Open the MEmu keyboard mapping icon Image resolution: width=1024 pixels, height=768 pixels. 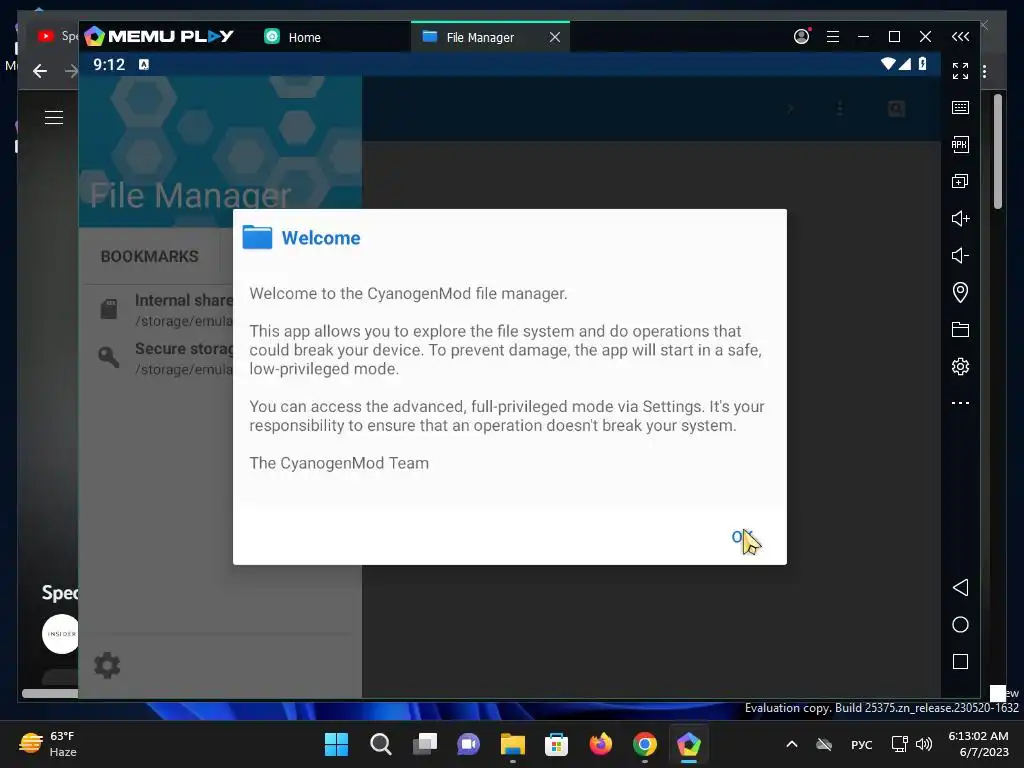click(960, 108)
